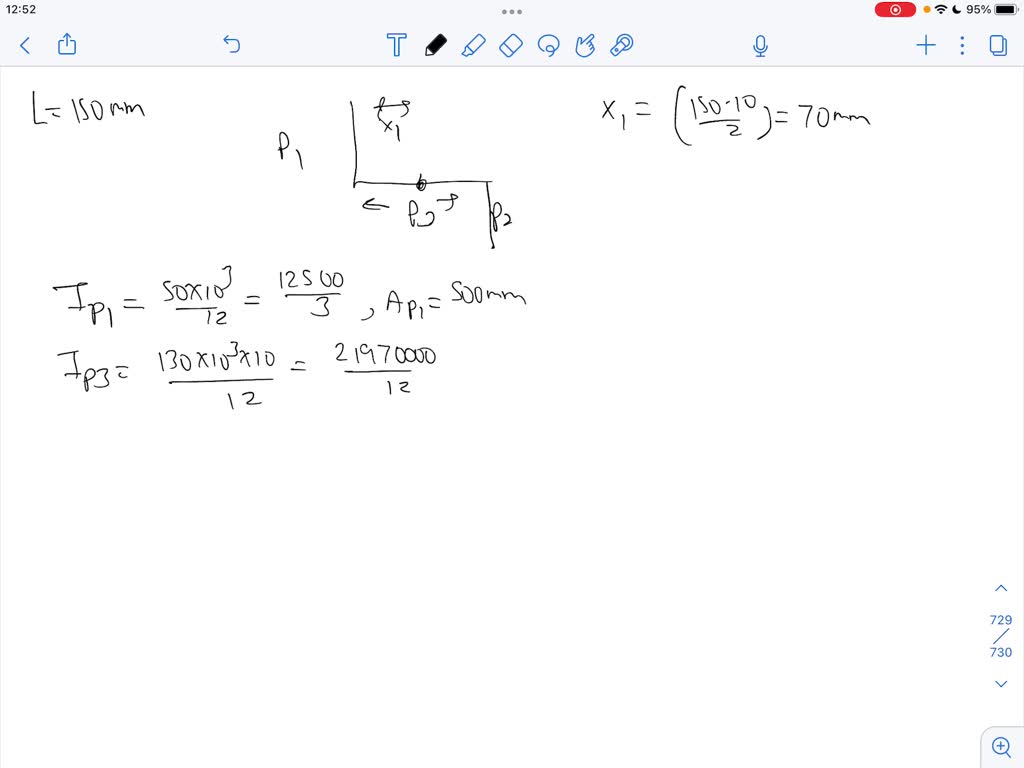1024x768 pixels.
Task: Navigate back with the left chevron
Action: (24, 45)
